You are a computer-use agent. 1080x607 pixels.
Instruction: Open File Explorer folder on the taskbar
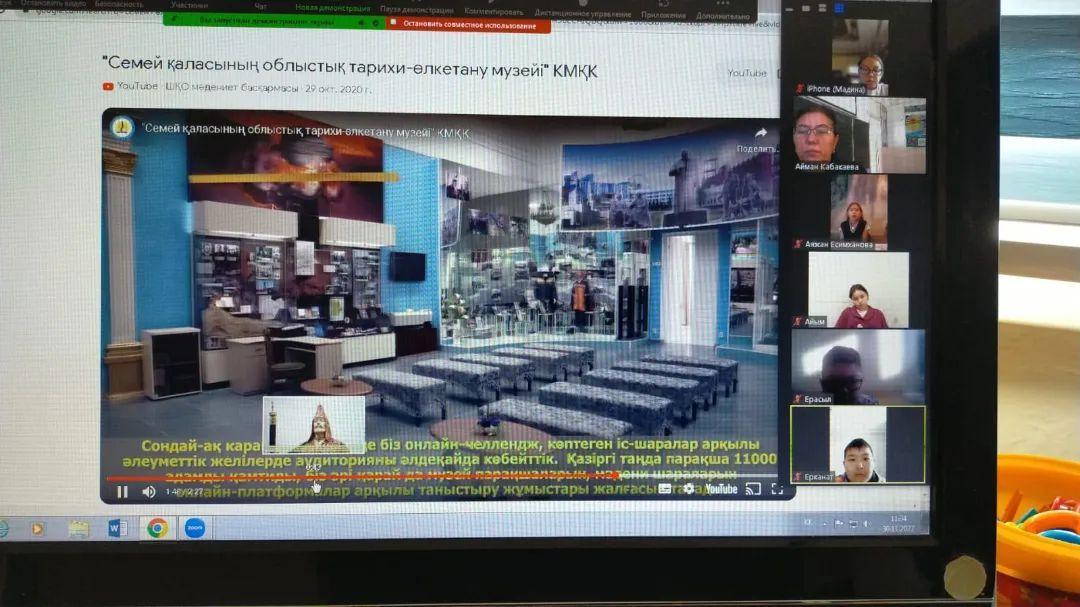click(x=79, y=528)
